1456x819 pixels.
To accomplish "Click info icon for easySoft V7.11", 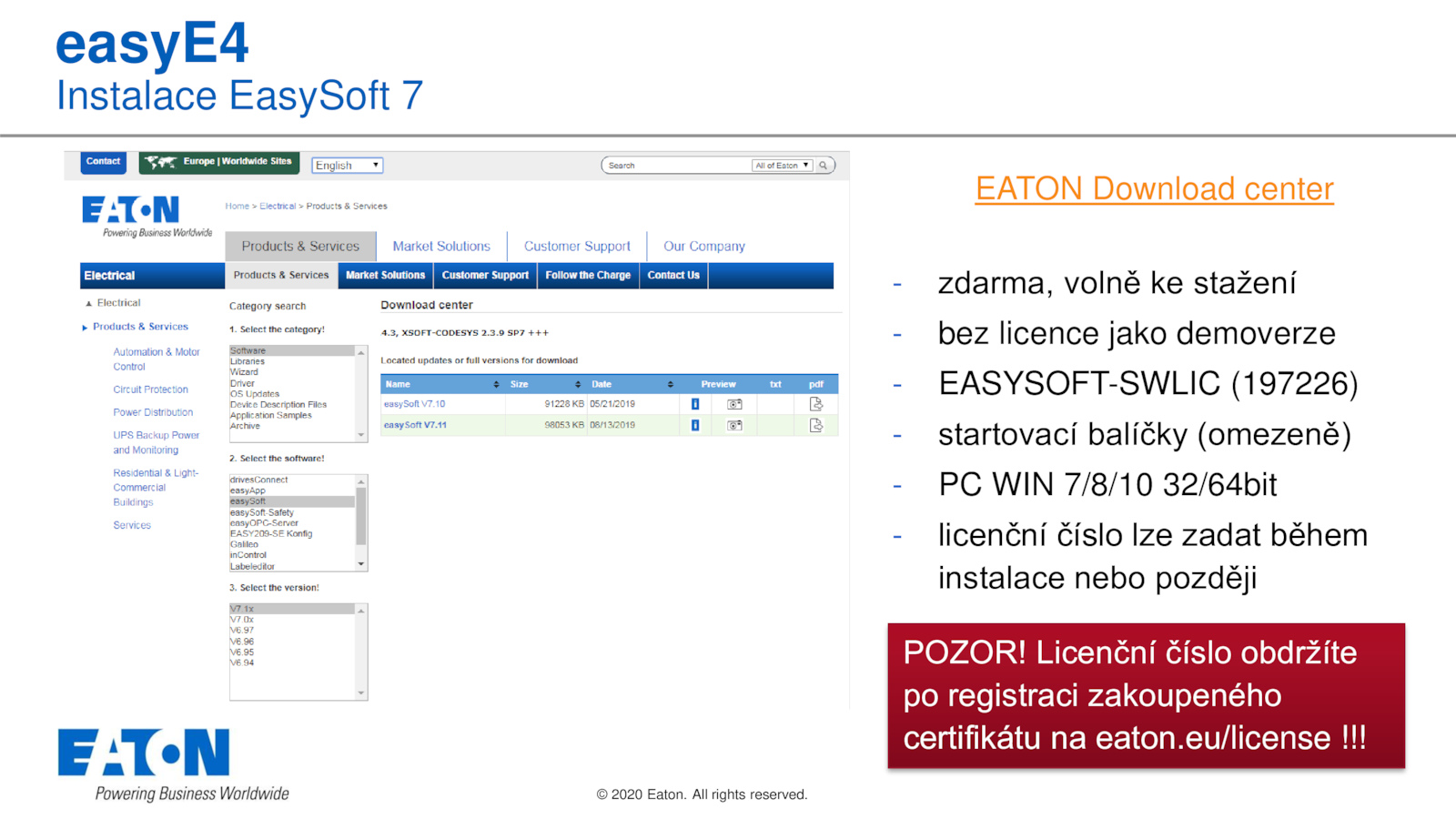I will 695,425.
